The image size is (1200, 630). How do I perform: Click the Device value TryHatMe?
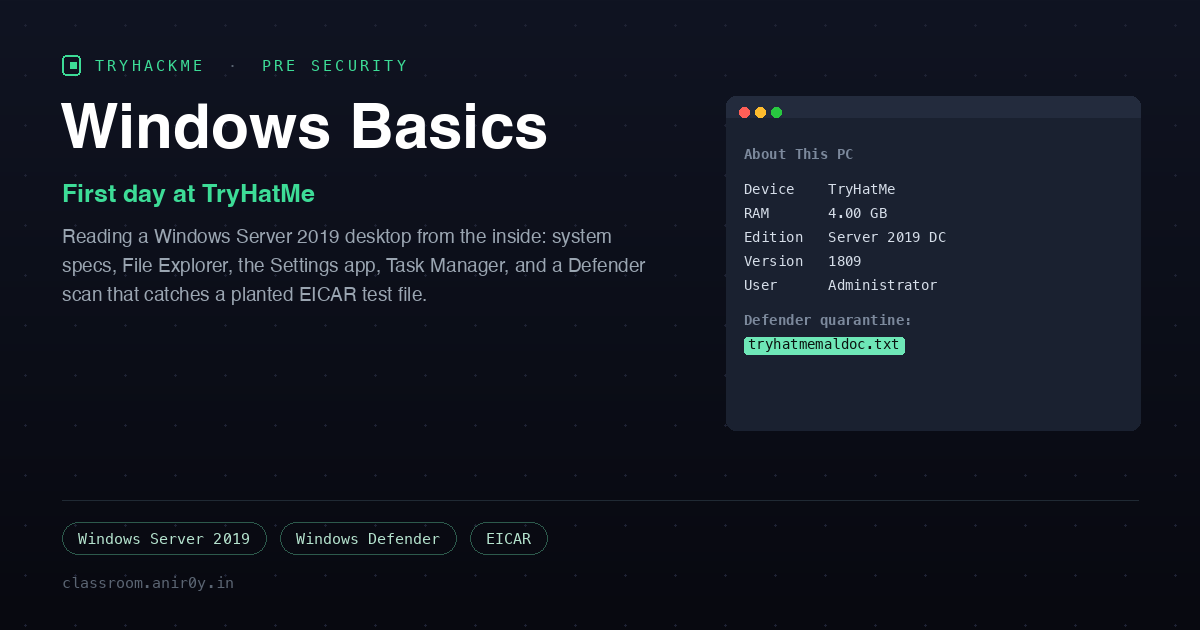click(862, 189)
